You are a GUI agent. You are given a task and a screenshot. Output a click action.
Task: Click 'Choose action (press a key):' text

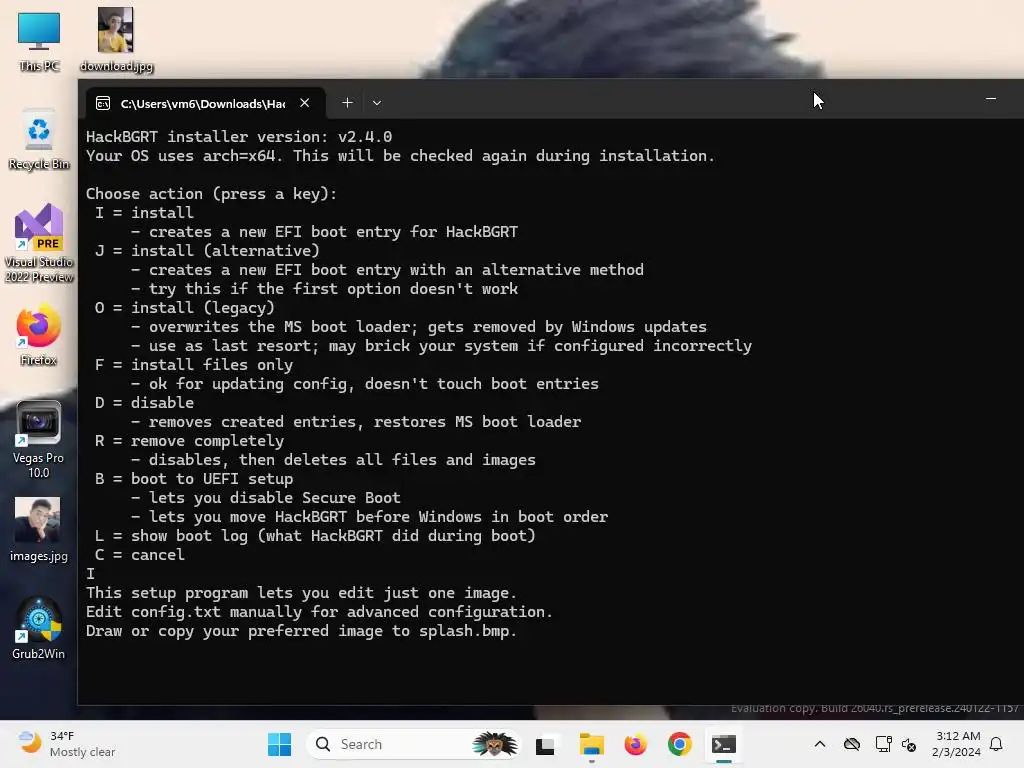click(212, 194)
